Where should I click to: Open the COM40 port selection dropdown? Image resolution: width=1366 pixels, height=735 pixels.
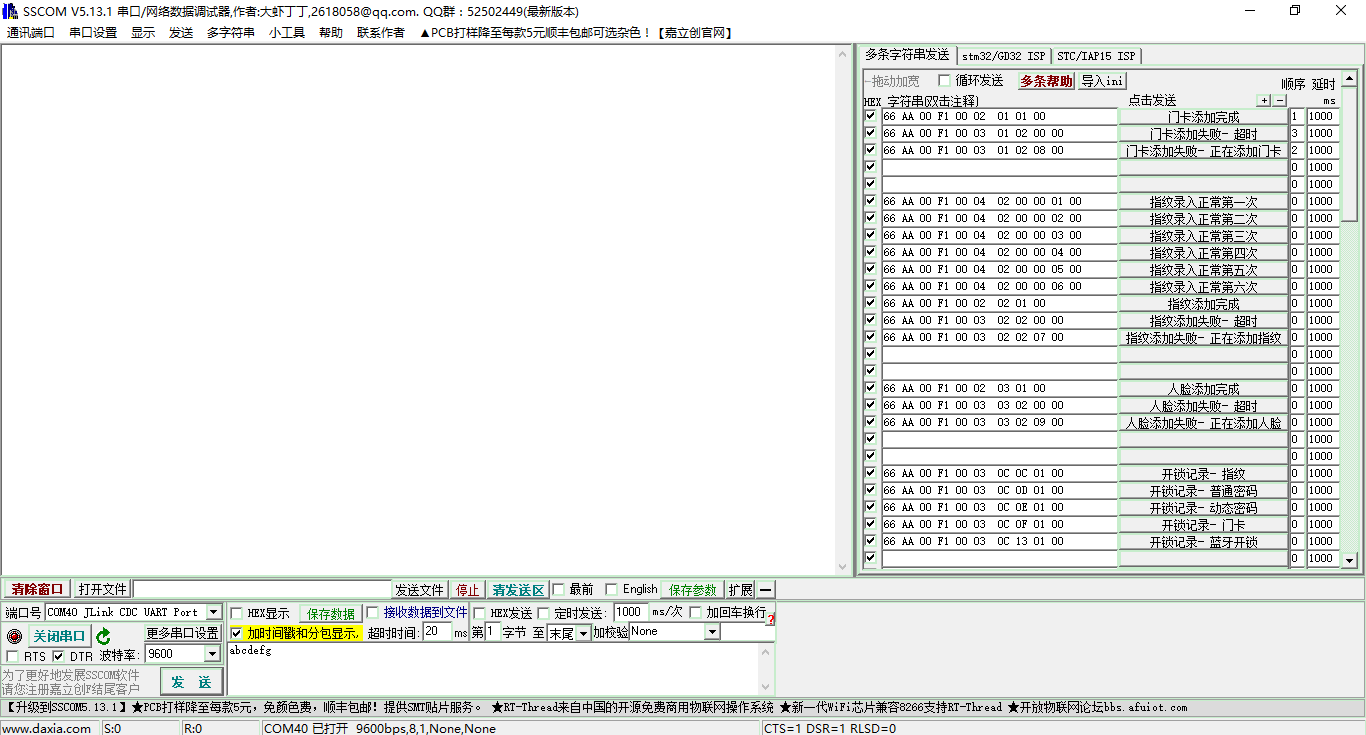point(214,612)
